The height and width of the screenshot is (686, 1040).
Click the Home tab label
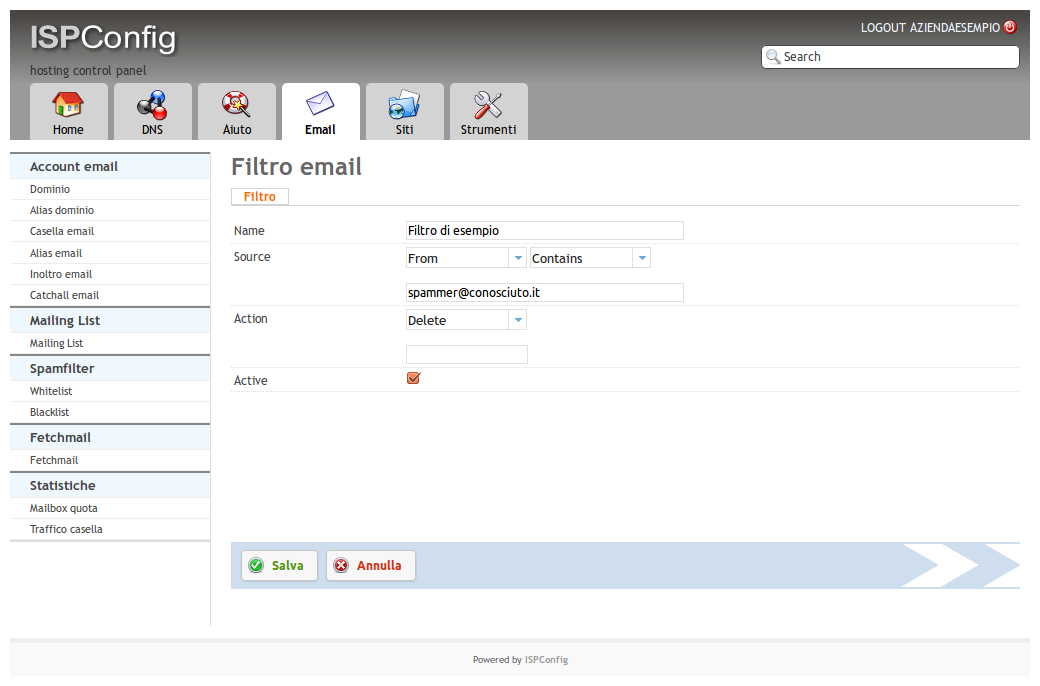point(68,129)
